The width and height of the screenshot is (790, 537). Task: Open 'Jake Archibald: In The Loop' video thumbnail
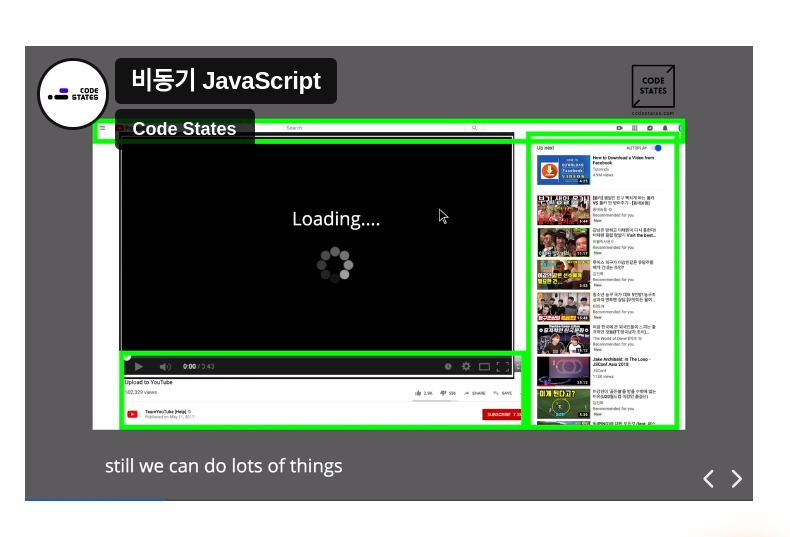tap(563, 371)
